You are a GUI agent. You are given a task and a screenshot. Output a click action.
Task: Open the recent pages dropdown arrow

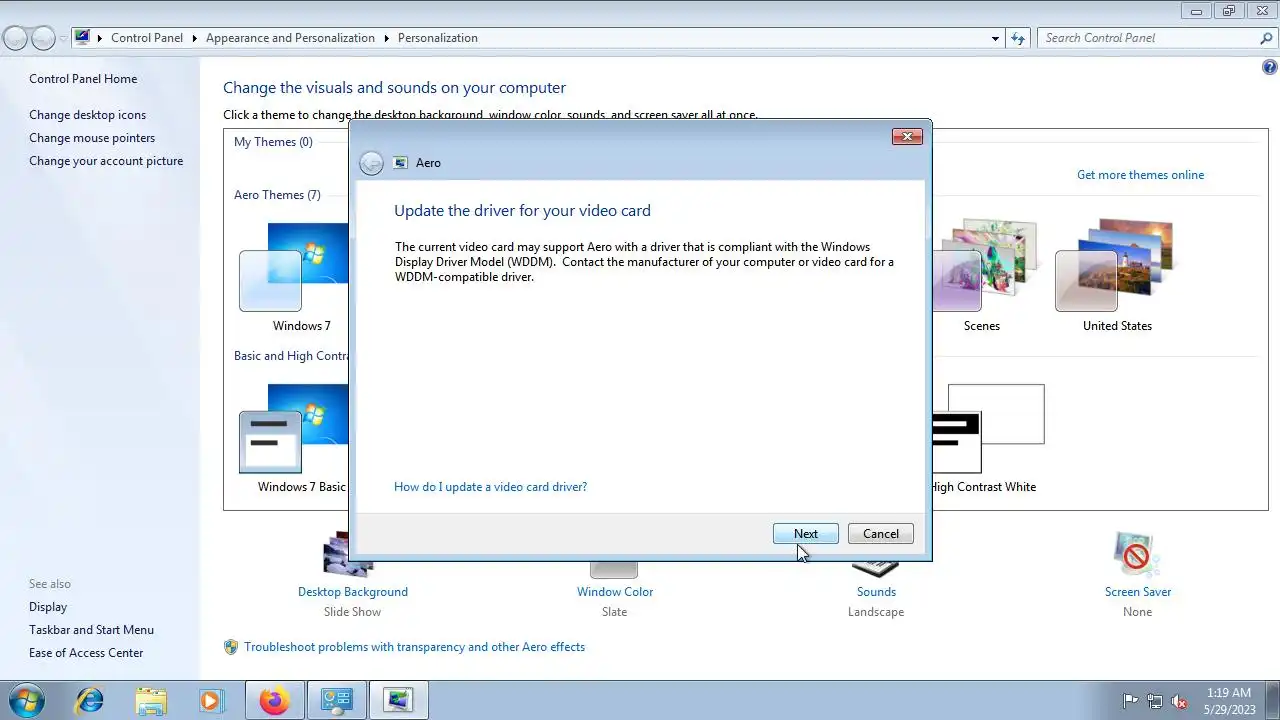coord(63,39)
